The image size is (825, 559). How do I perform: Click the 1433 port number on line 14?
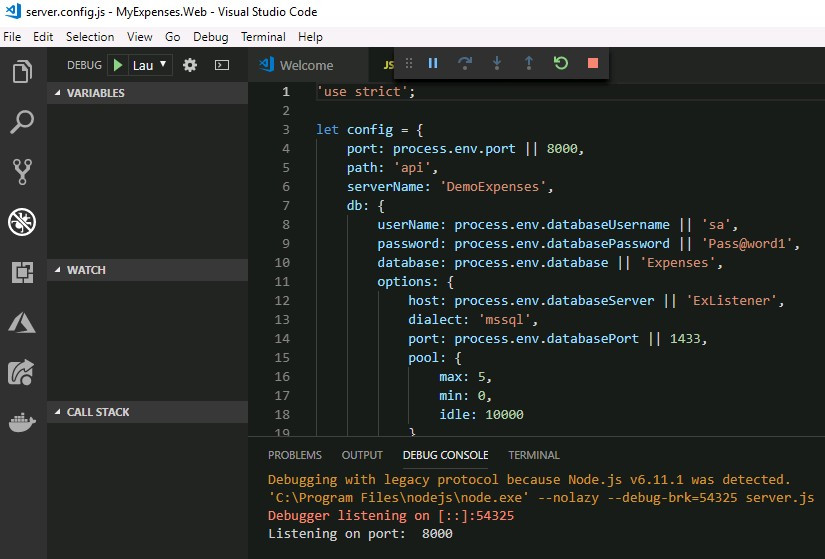(685, 338)
